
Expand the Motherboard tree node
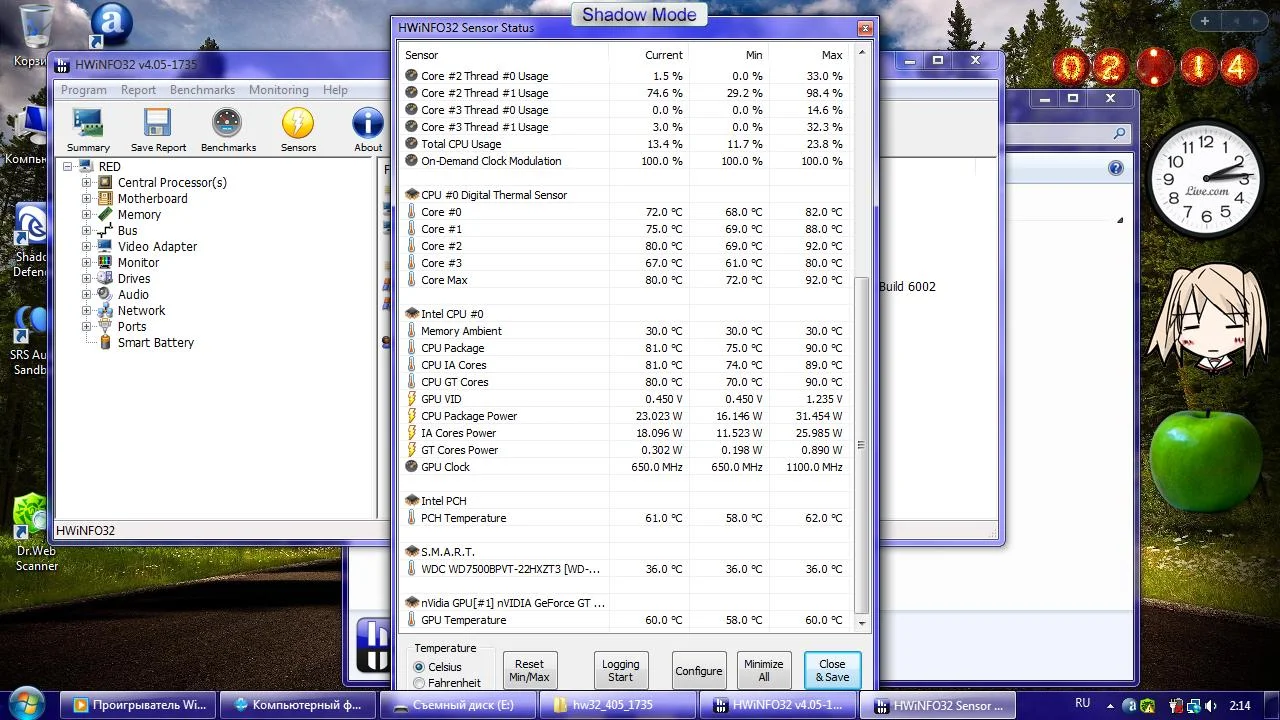[x=86, y=199]
